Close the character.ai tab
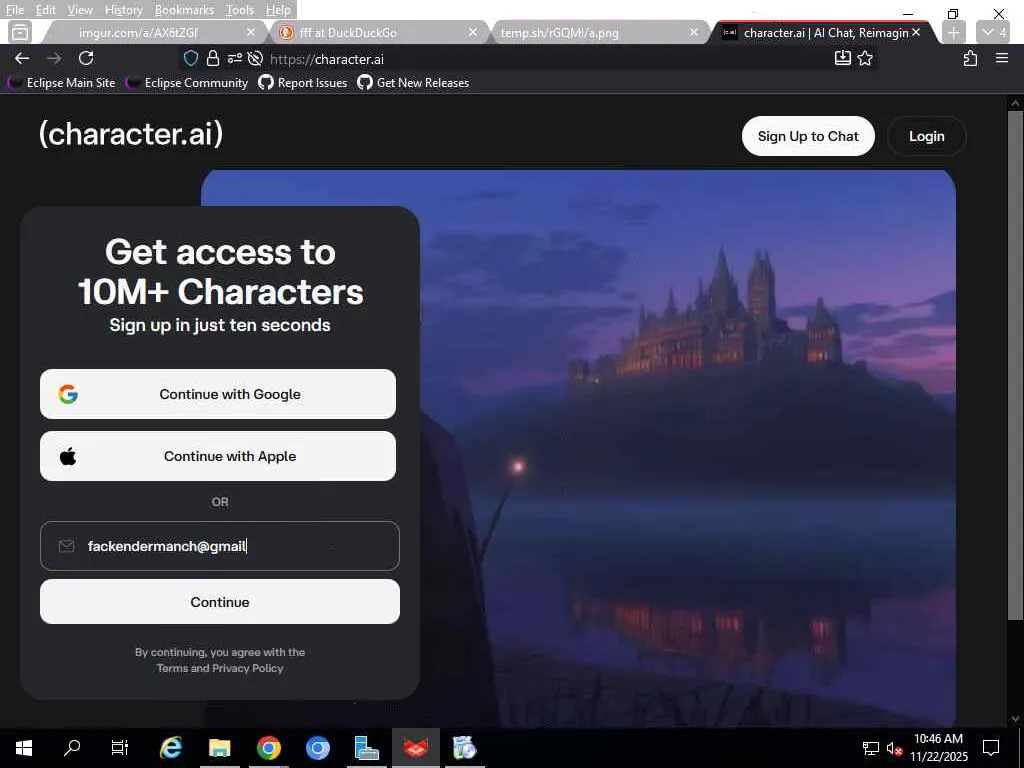This screenshot has height=768, width=1024. point(916,32)
